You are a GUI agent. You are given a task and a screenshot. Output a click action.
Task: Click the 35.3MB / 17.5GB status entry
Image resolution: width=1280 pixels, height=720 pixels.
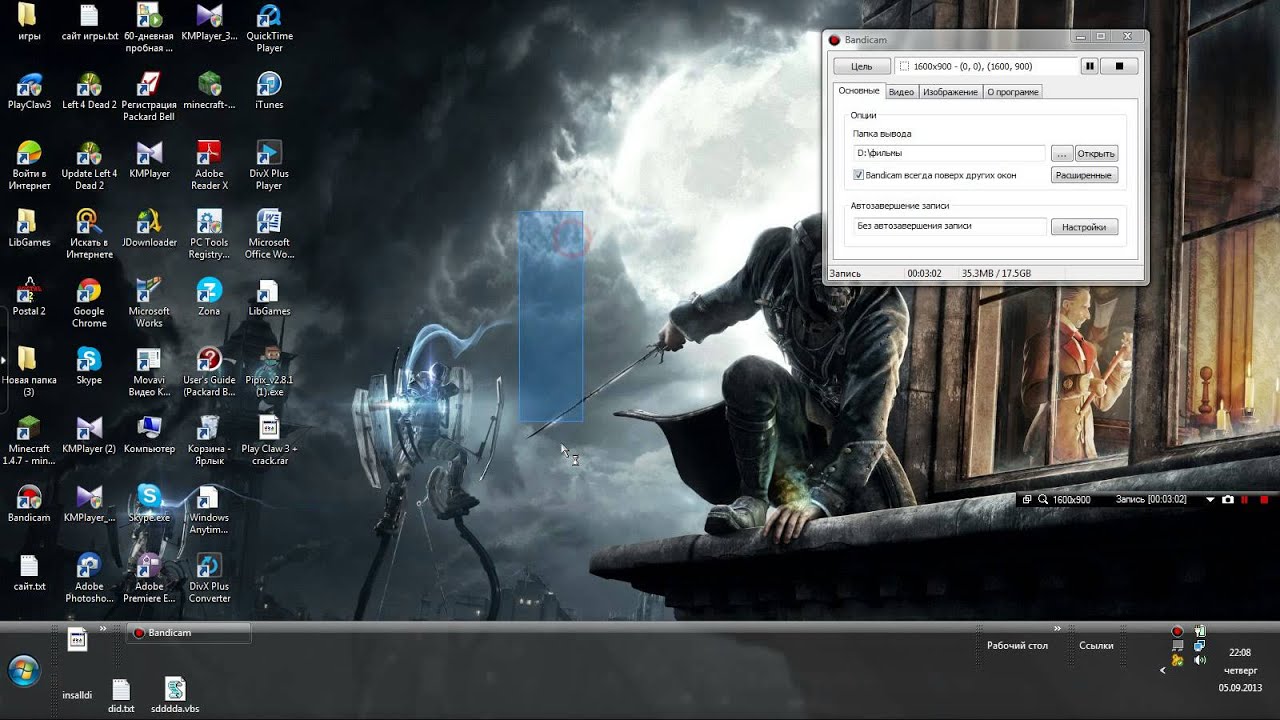click(x=996, y=273)
